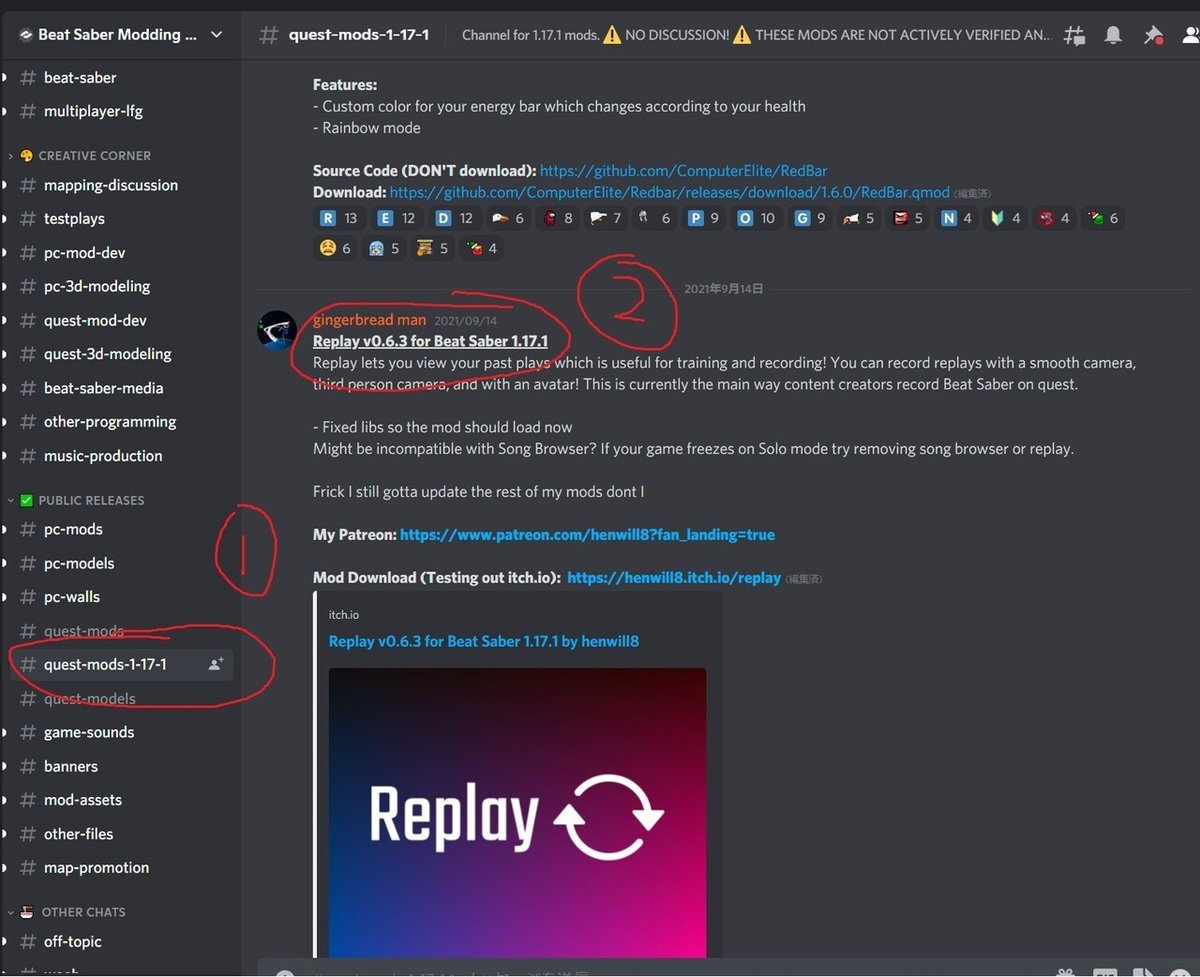Viewport: 1200px width, 977px height.
Task: Open embed title Replay v0.6.3 by henwill8
Action: [x=484, y=641]
